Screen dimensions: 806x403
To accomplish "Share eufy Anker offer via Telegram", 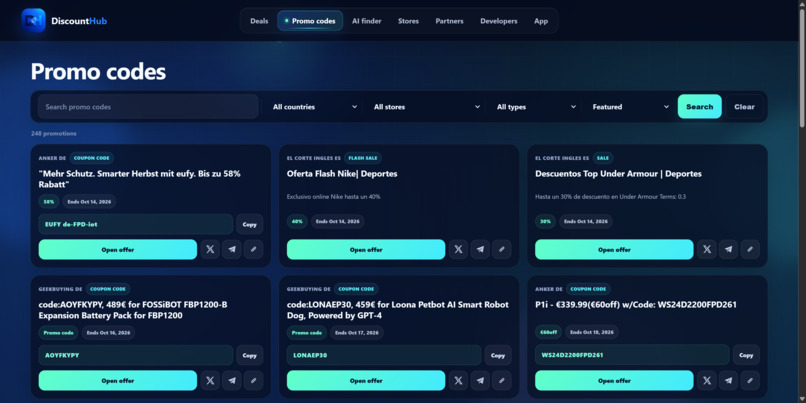I will (x=232, y=249).
